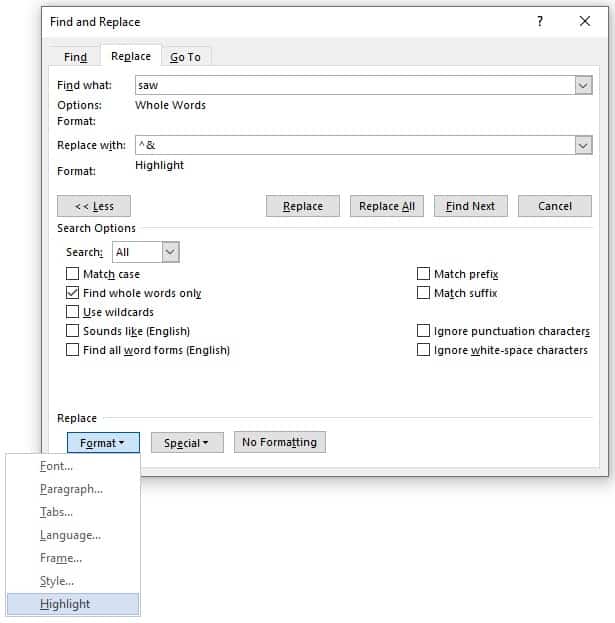
Task: Check Ignore white-space characters
Action: [x=424, y=350]
